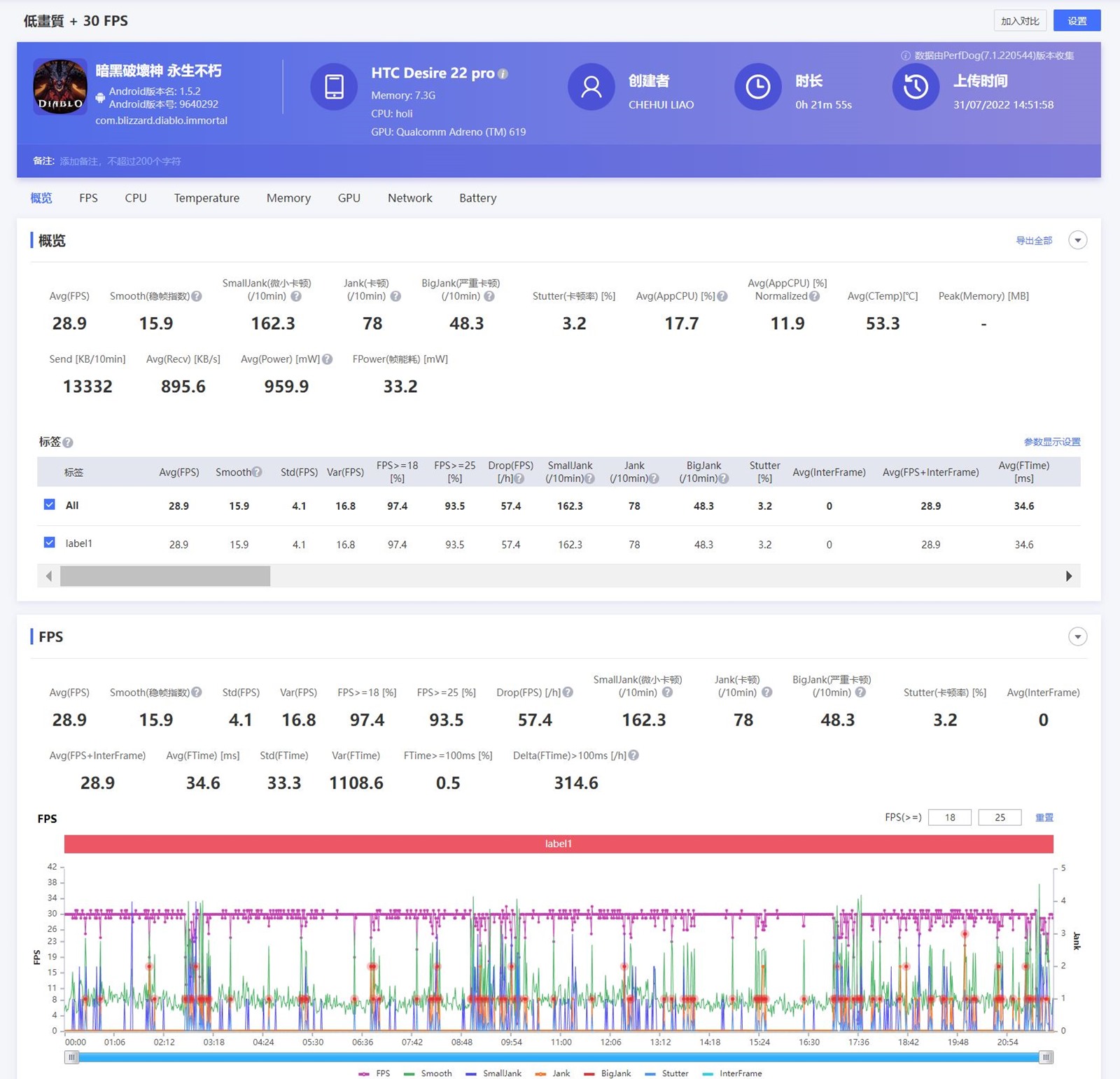Click the Diablo Immortal app icon
The width and height of the screenshot is (1120, 1079).
pyautogui.click(x=60, y=87)
